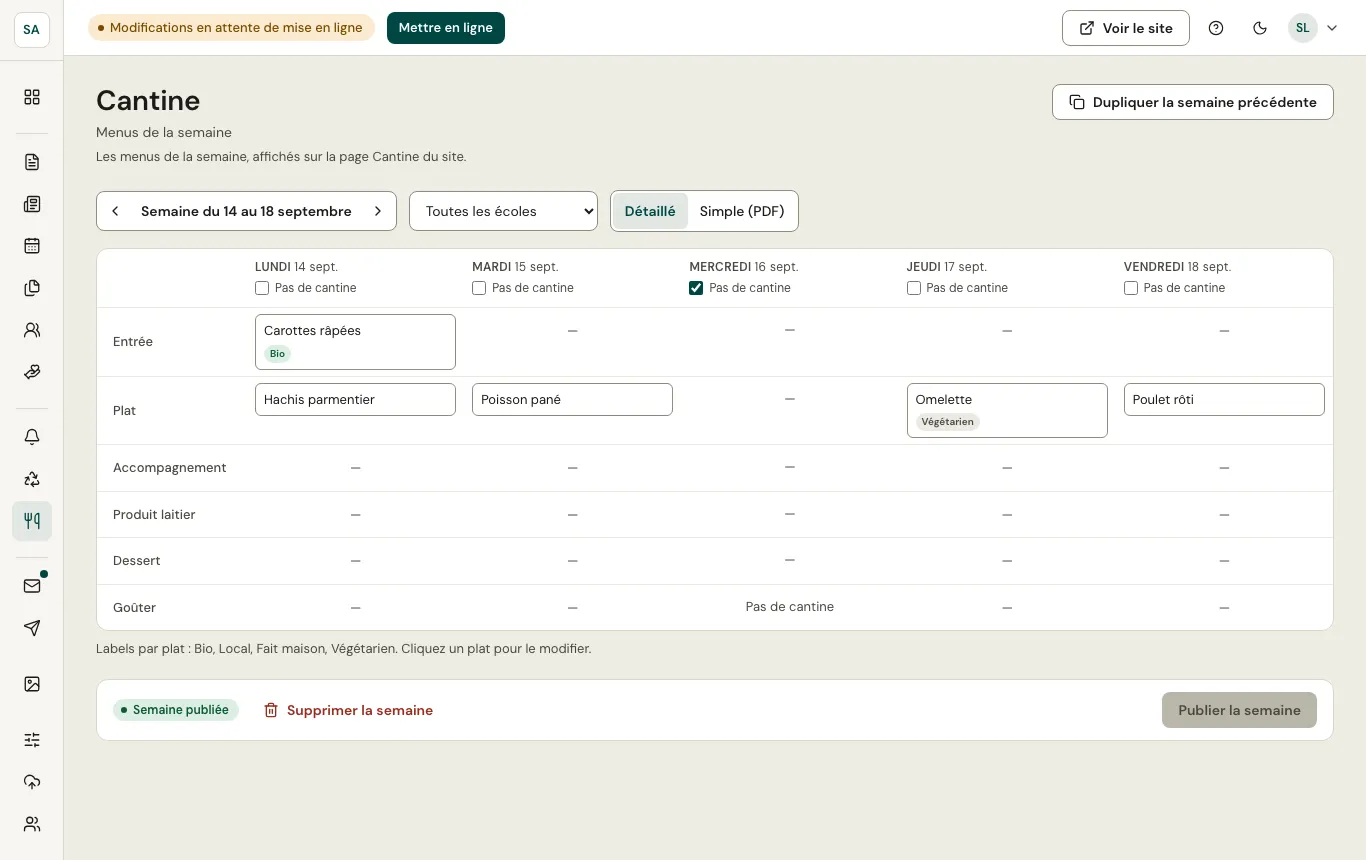This screenshot has width=1366, height=860.
Task: Check Pas de cantine for Jeudi
Action: coord(914,288)
